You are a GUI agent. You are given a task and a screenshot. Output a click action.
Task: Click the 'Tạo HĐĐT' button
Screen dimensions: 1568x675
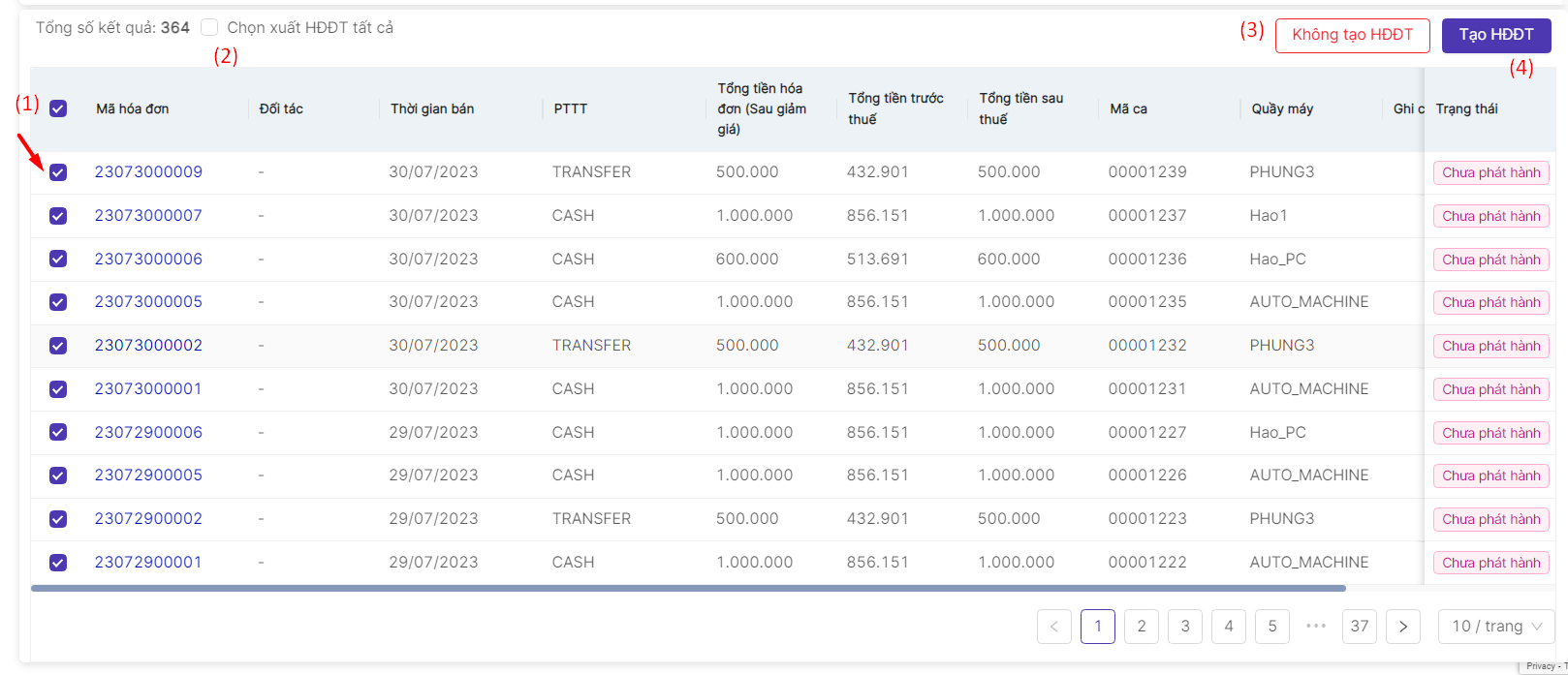[1495, 35]
